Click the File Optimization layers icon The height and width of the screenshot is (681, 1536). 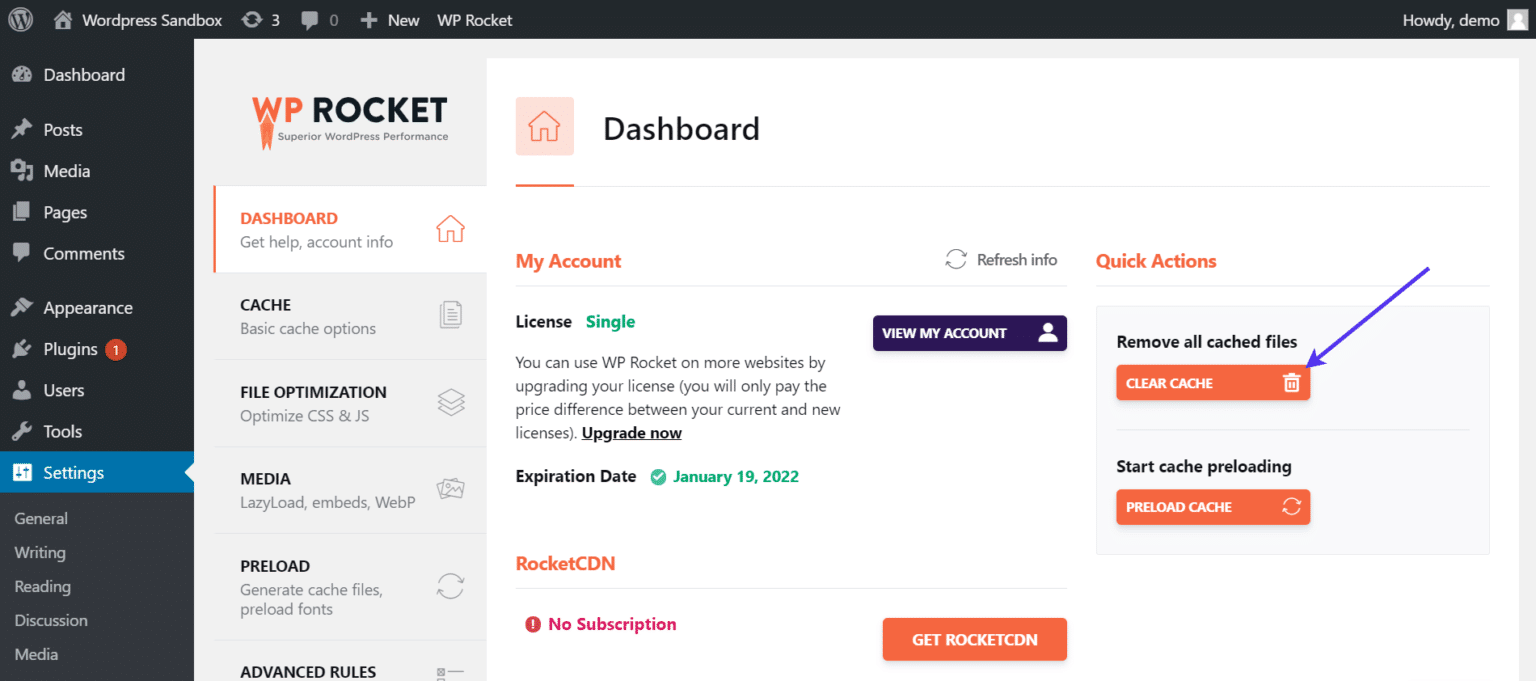pyautogui.click(x=451, y=402)
